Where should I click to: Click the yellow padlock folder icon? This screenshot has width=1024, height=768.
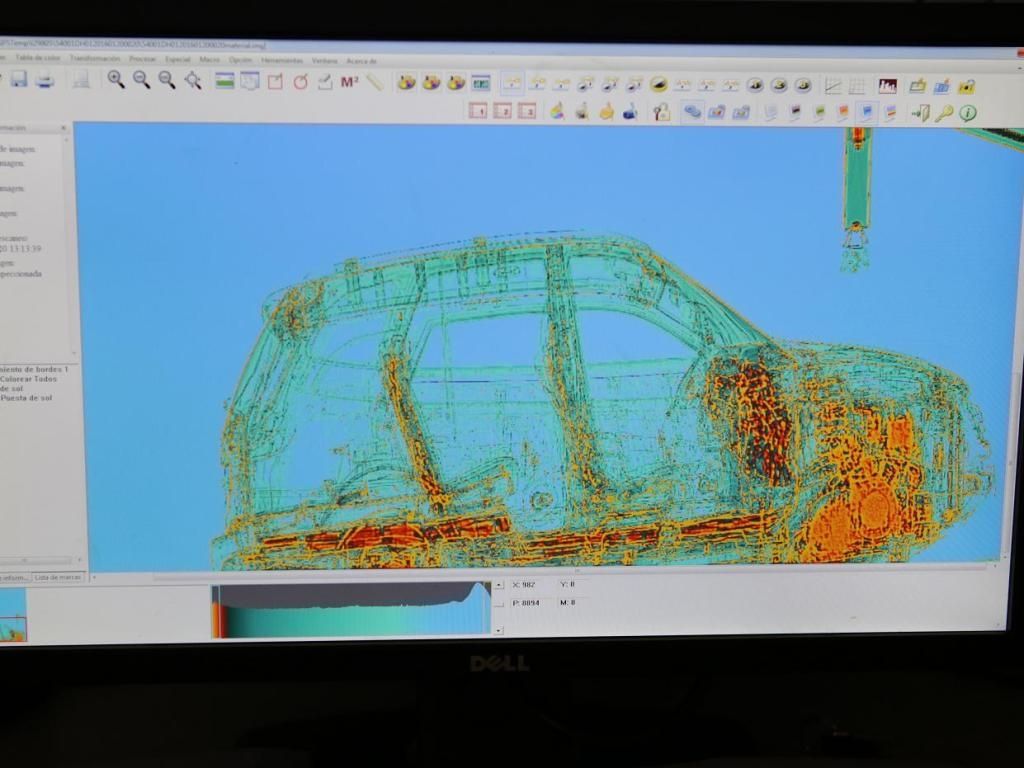point(967,87)
